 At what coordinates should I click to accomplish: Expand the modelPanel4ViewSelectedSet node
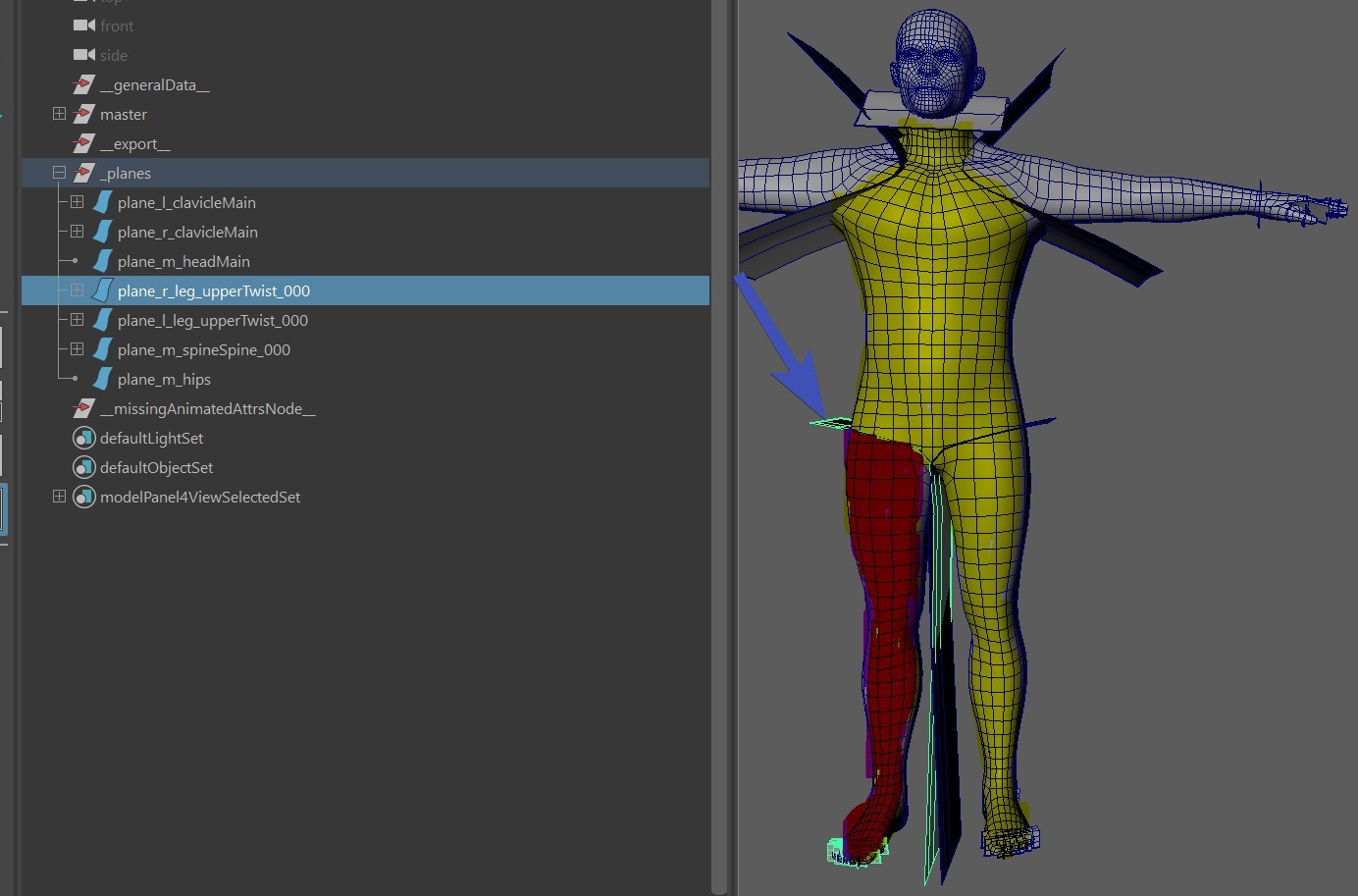tap(59, 497)
